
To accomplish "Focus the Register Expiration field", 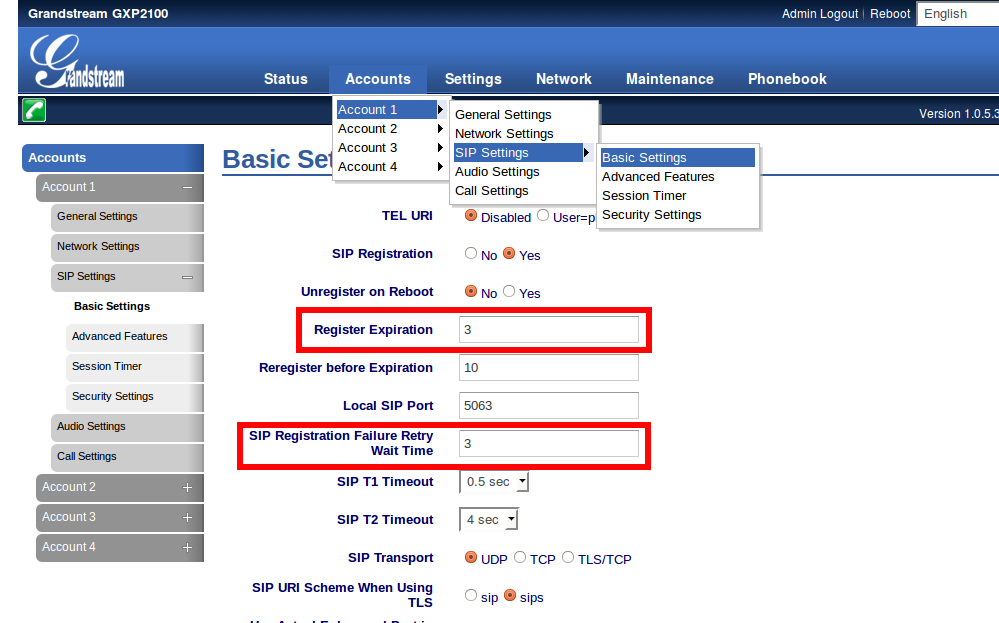I will click(549, 329).
